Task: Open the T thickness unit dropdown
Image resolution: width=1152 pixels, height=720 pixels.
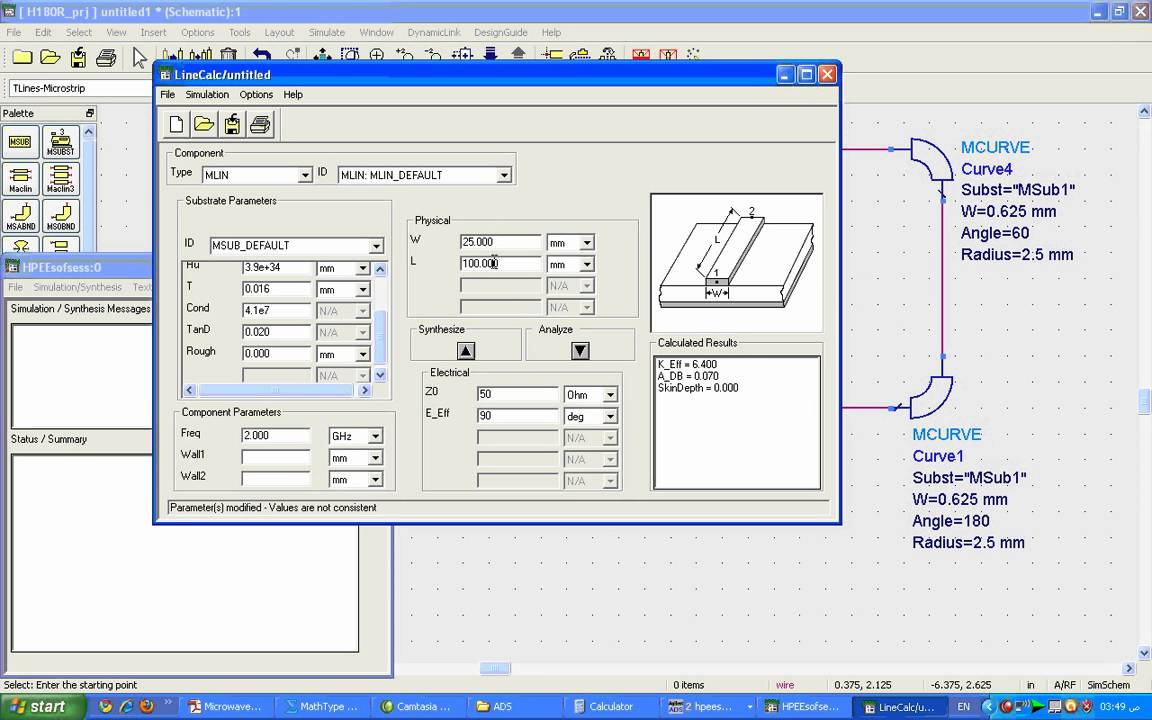Action: coord(362,290)
